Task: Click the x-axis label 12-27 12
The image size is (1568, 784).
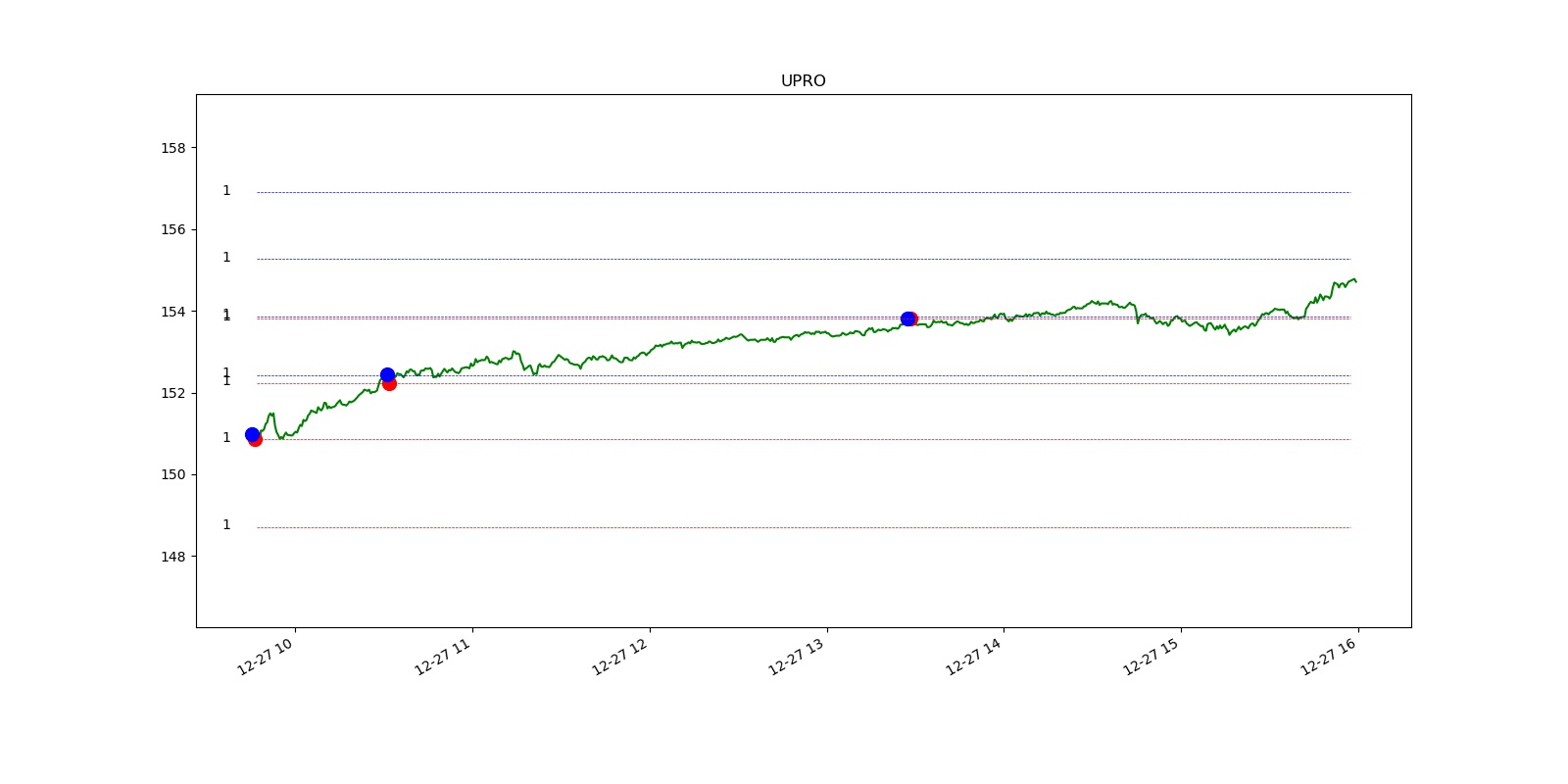Action: pyautogui.click(x=620, y=657)
